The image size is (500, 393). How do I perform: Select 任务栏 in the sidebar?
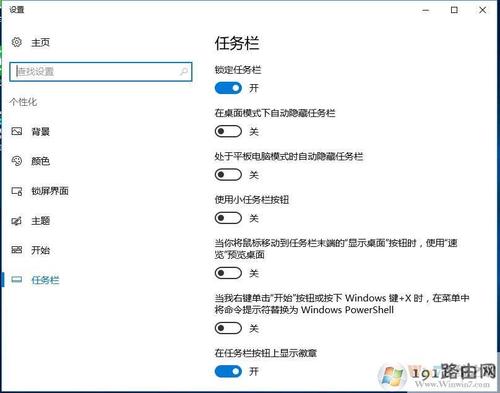45,280
